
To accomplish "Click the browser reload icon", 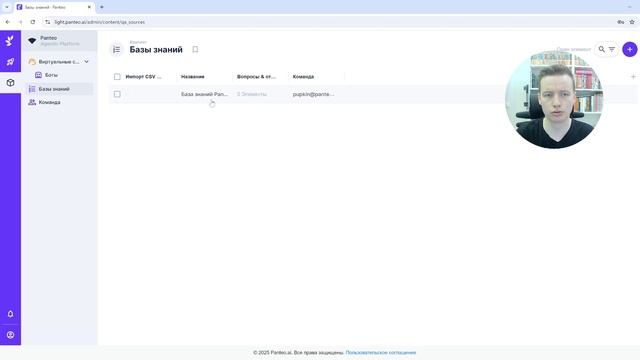I will tap(33, 22).
